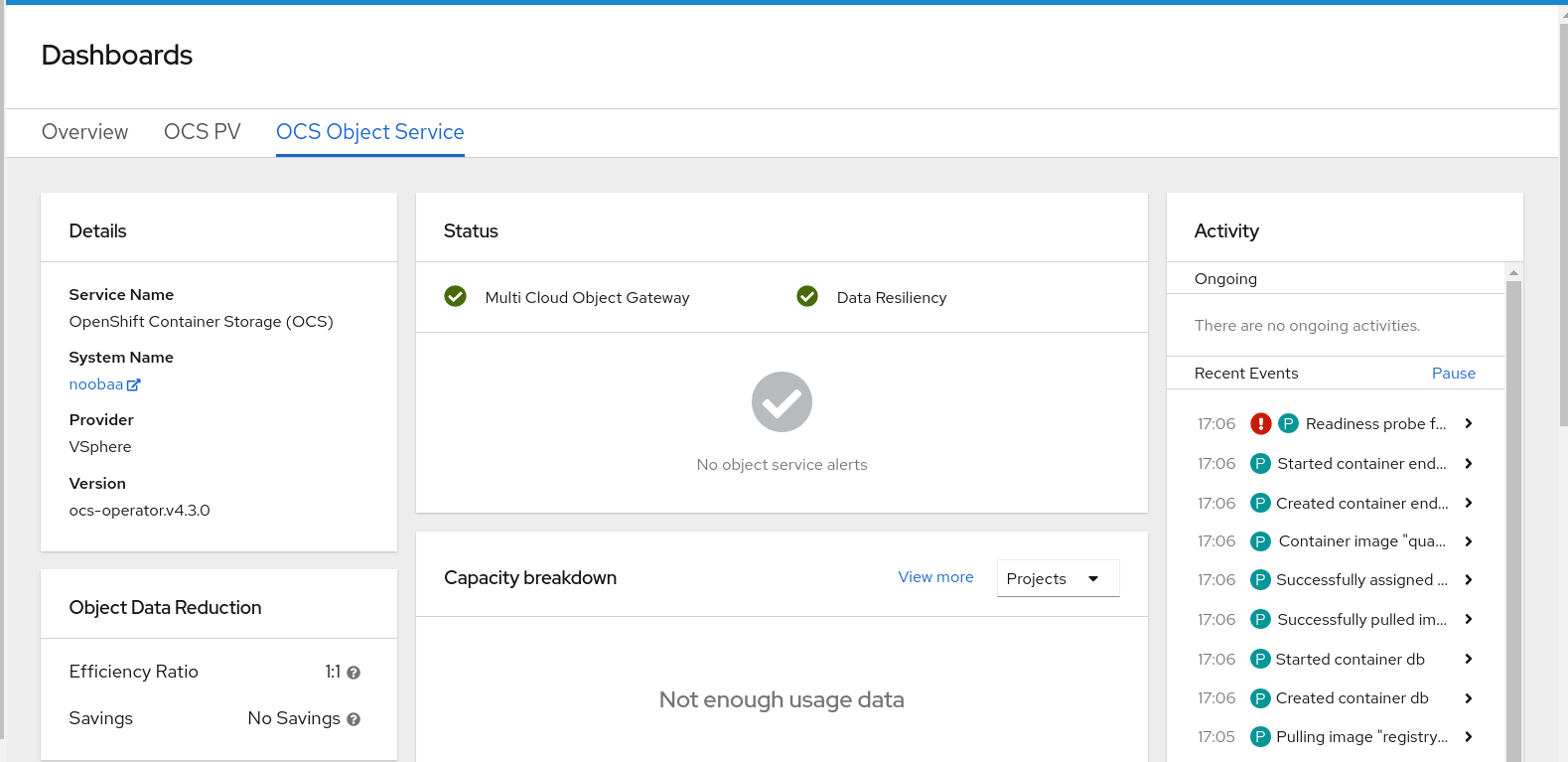Click the Efficiency Ratio help question icon
The height and width of the screenshot is (762, 1568).
click(354, 673)
